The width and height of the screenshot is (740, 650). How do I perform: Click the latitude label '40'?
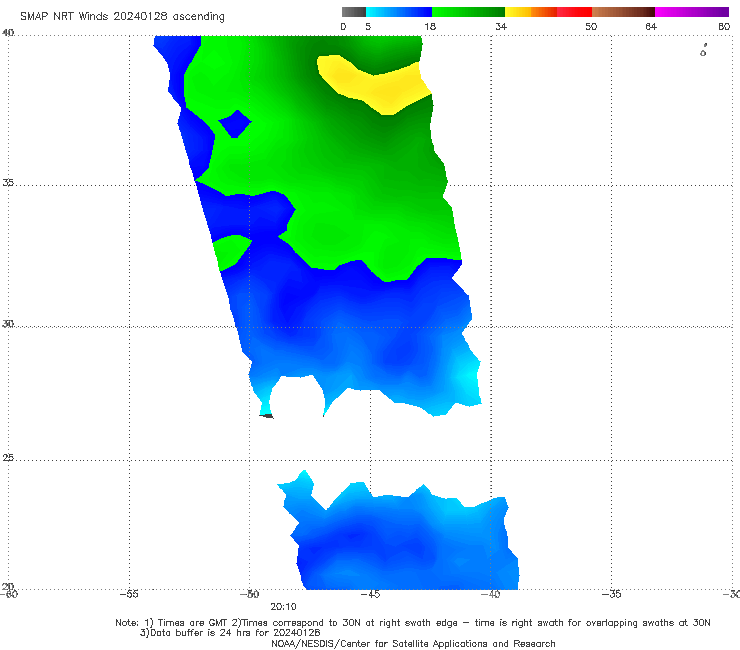tap(8, 33)
